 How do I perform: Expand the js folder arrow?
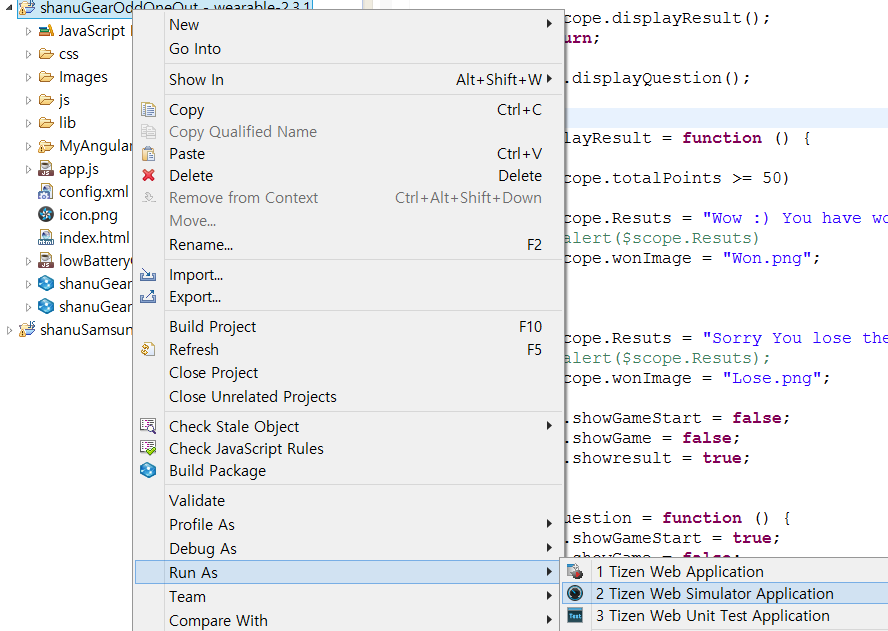tap(28, 100)
